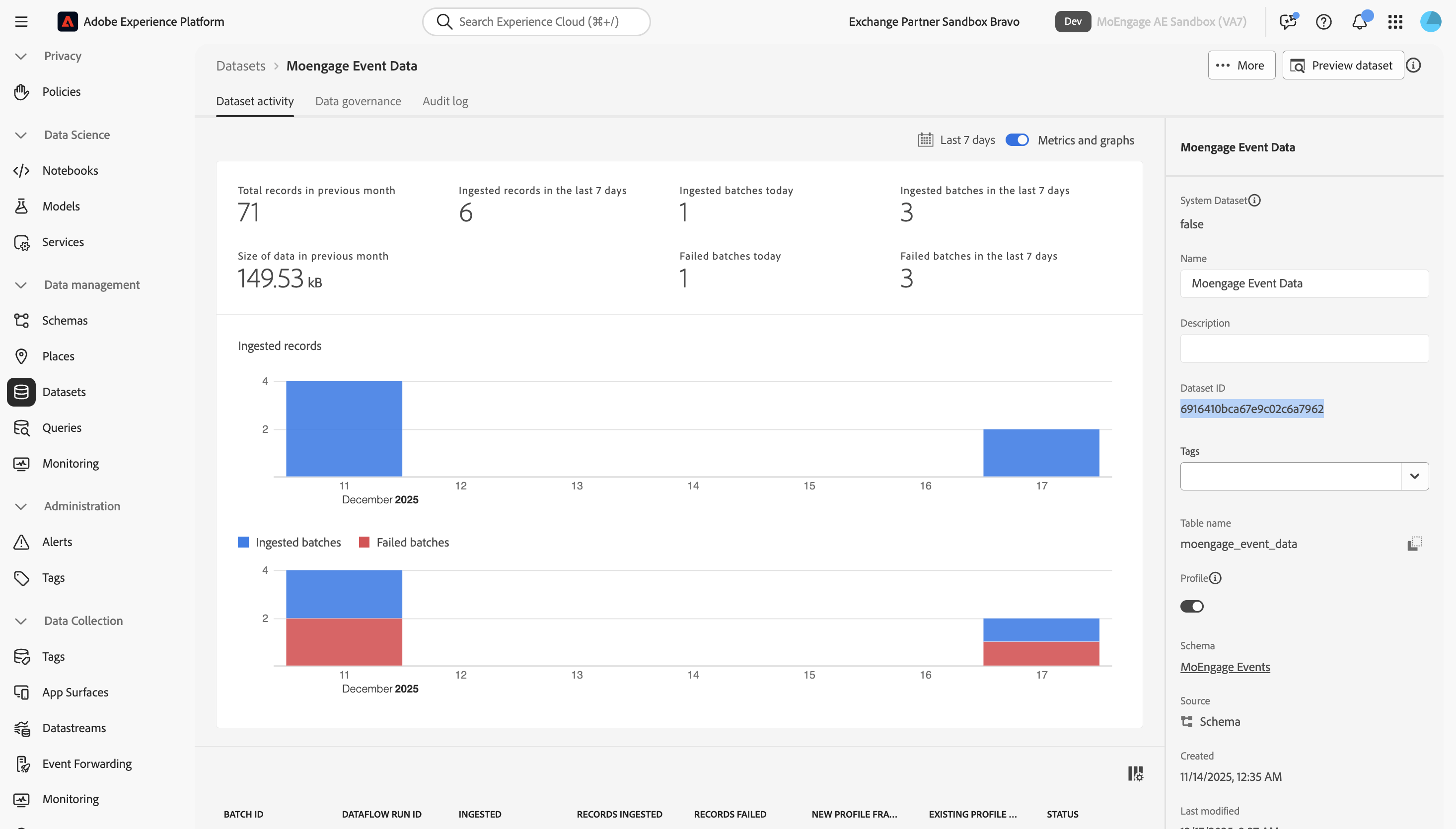Click the Notebooks code icon
1456x829 pixels.
pos(22,170)
